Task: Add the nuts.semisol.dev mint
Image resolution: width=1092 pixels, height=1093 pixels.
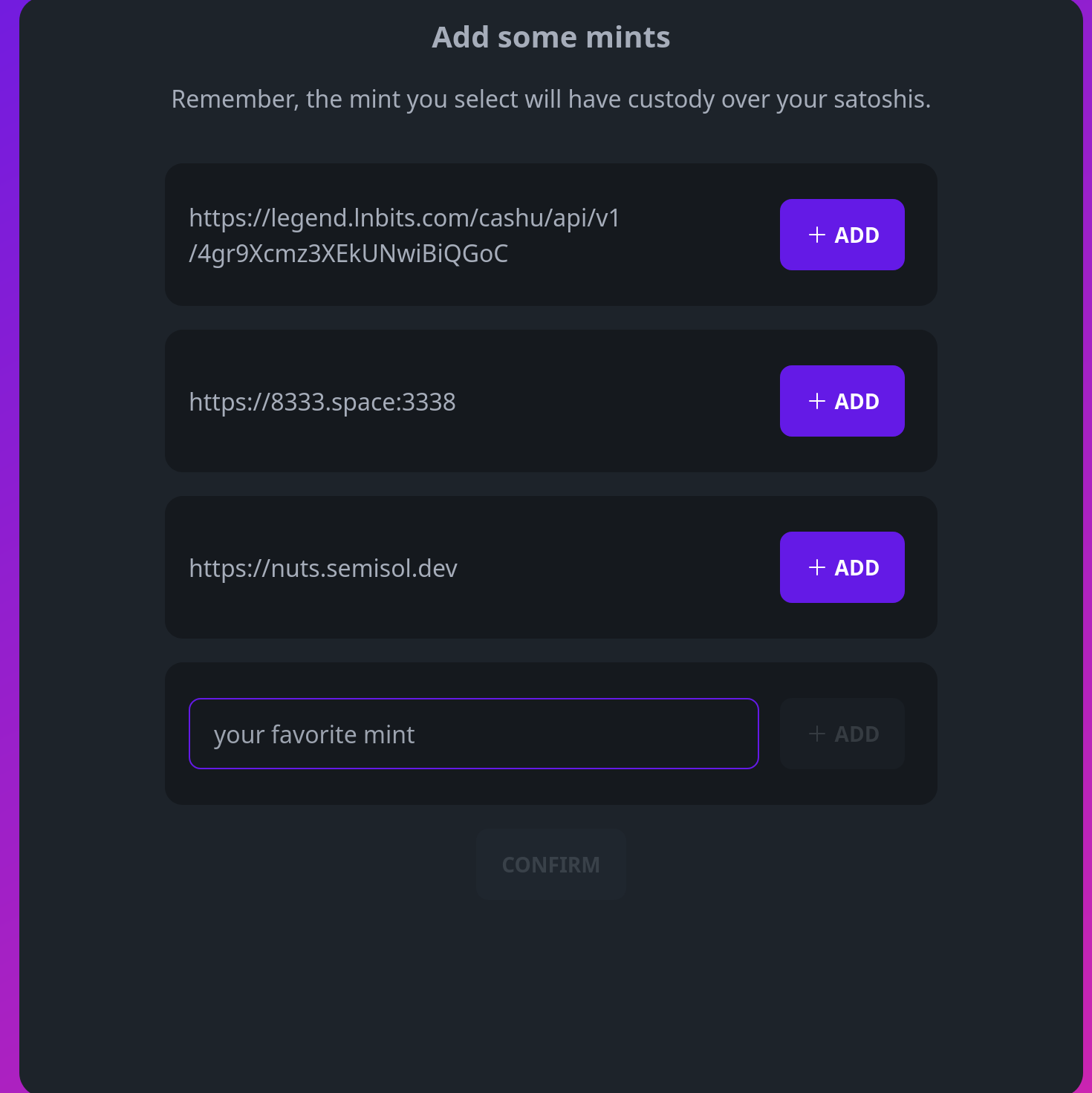Action: [x=842, y=567]
